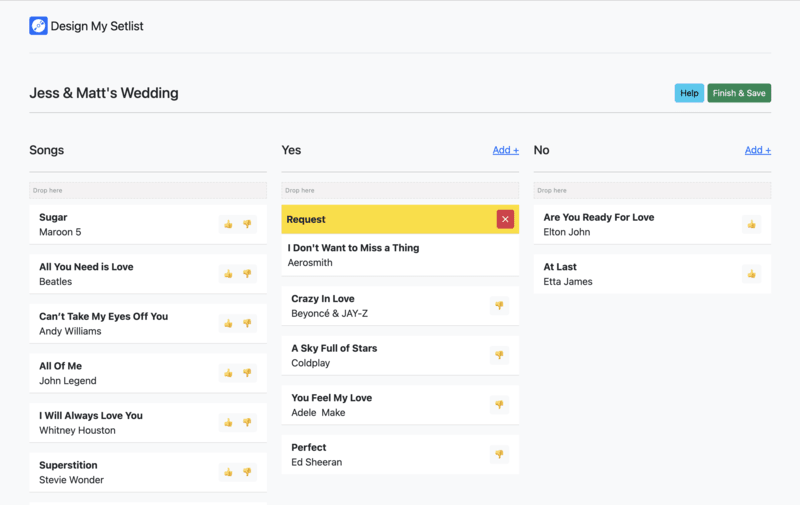Thumbs down Superstition by Stevie Wonder
Image resolution: width=800 pixels, height=505 pixels.
(x=247, y=472)
